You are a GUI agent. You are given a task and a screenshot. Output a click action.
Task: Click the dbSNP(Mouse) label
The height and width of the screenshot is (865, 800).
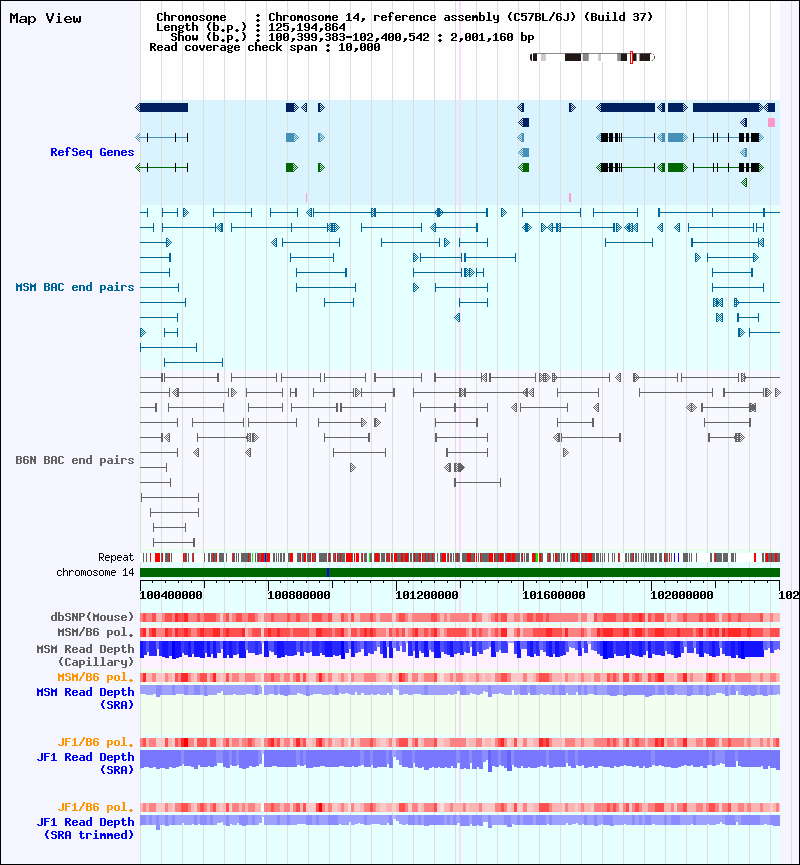pyautogui.click(x=92, y=617)
